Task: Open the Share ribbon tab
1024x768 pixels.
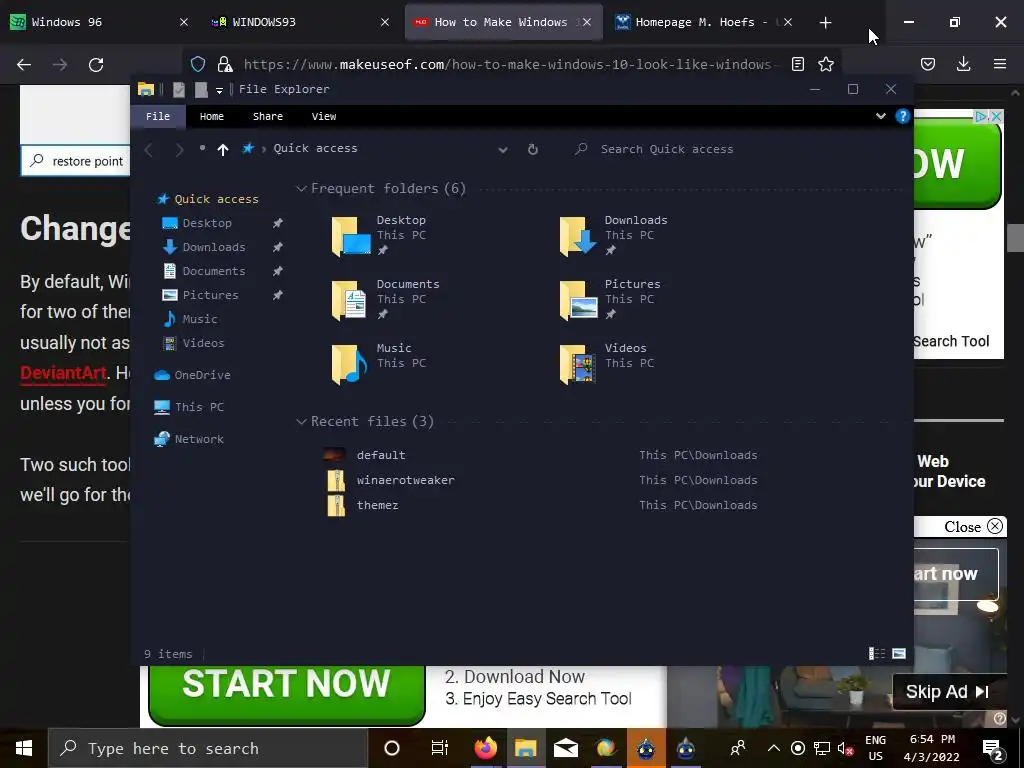Action: click(x=268, y=116)
